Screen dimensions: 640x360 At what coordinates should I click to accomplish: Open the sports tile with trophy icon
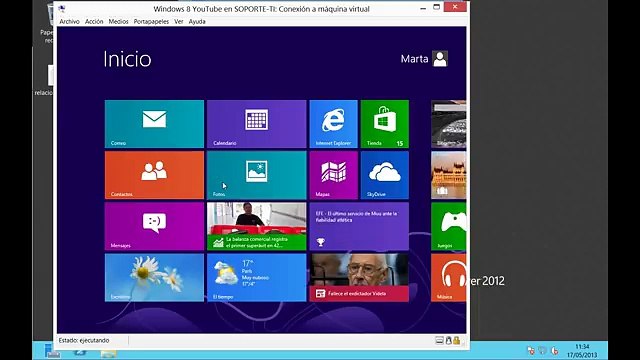tap(359, 227)
